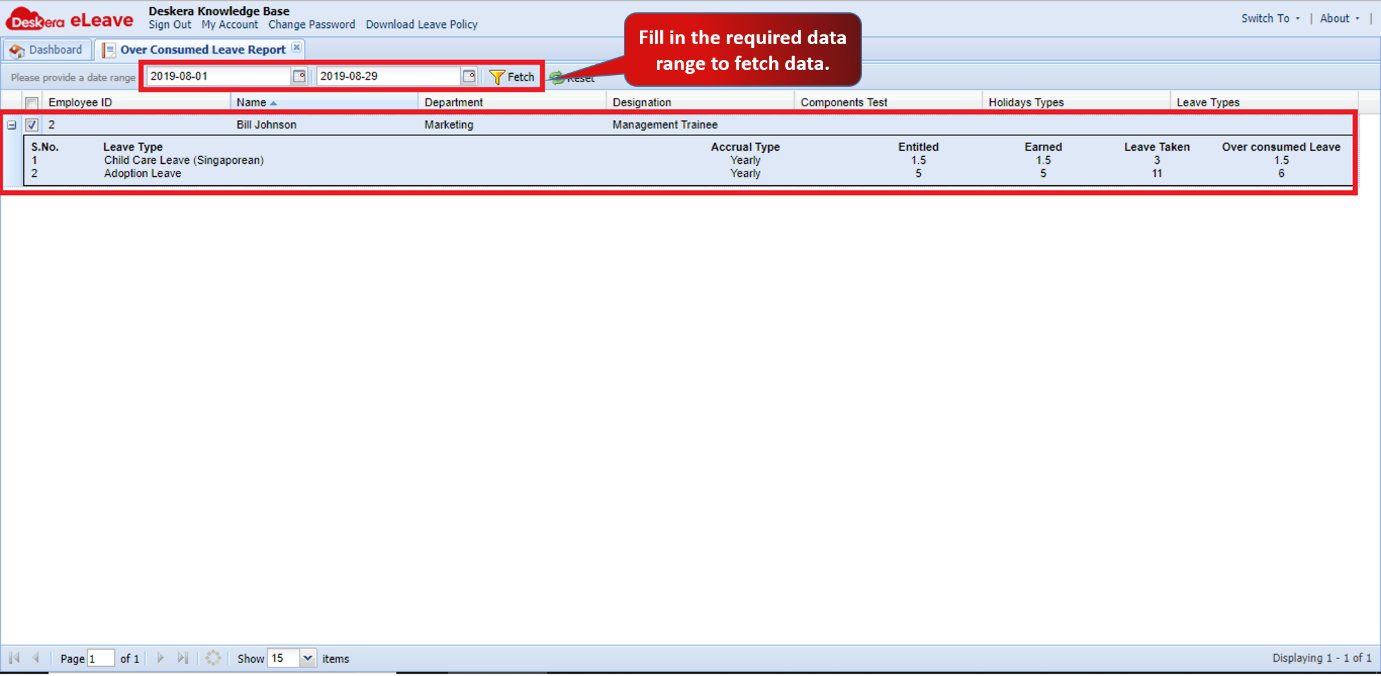Click the Sign Out link

point(170,25)
